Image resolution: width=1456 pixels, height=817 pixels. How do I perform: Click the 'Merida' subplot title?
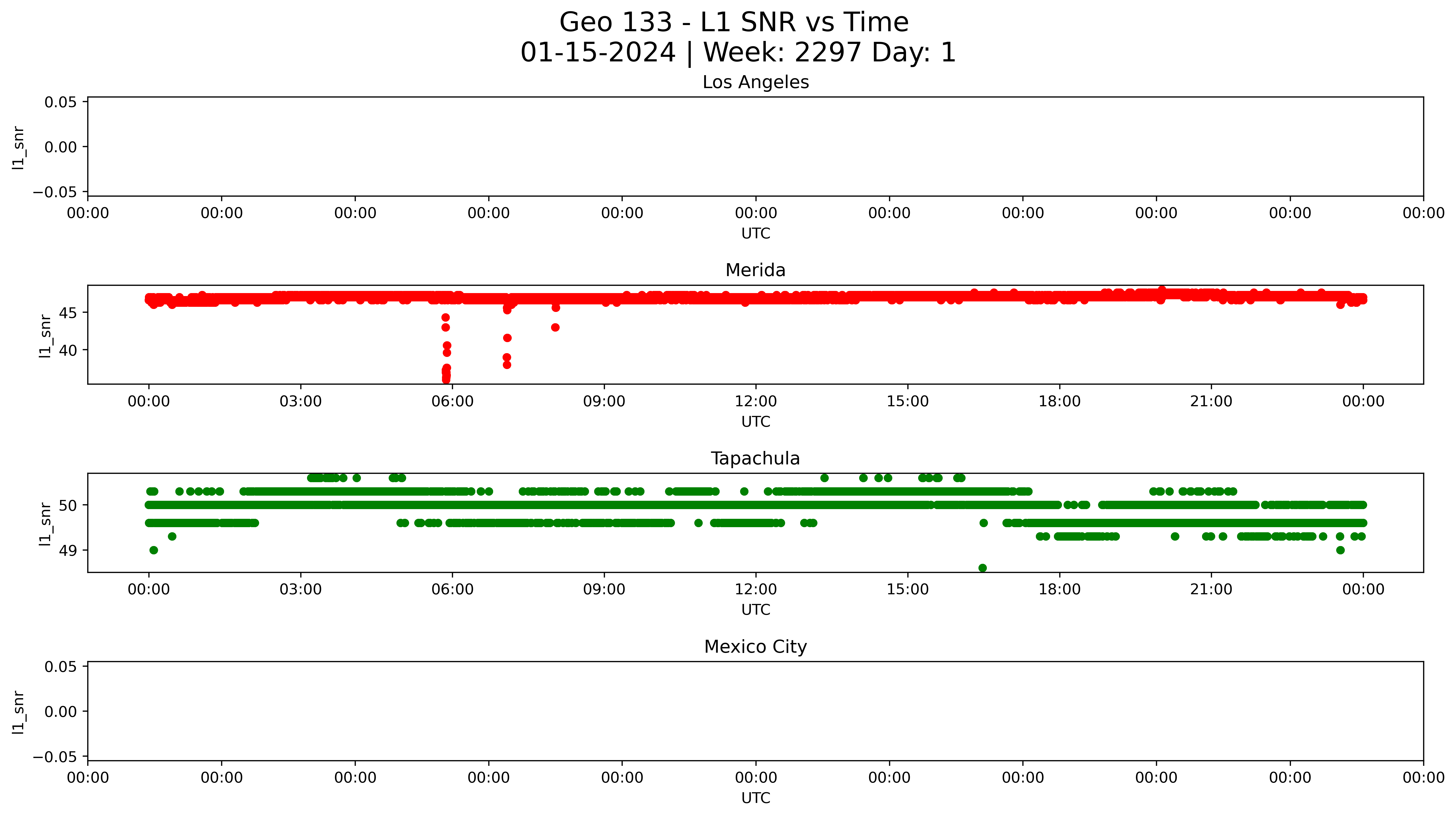click(756, 270)
